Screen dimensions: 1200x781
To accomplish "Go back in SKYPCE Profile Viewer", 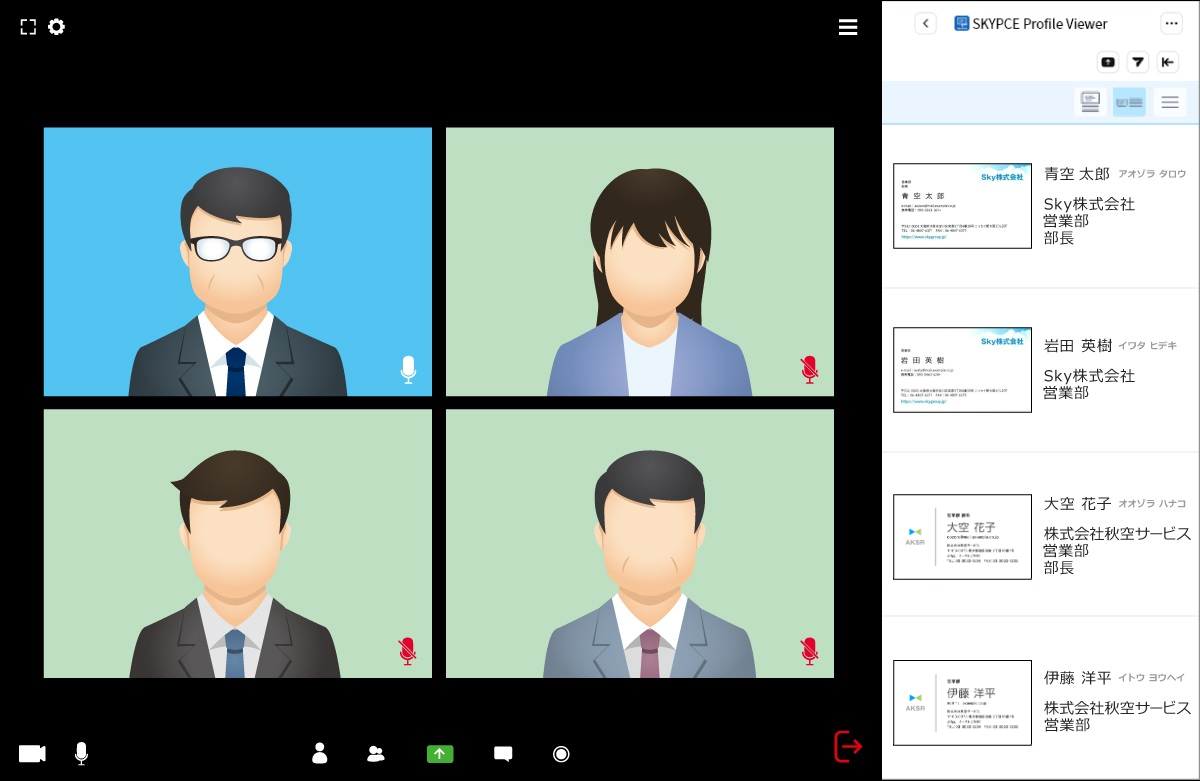I will click(925, 24).
